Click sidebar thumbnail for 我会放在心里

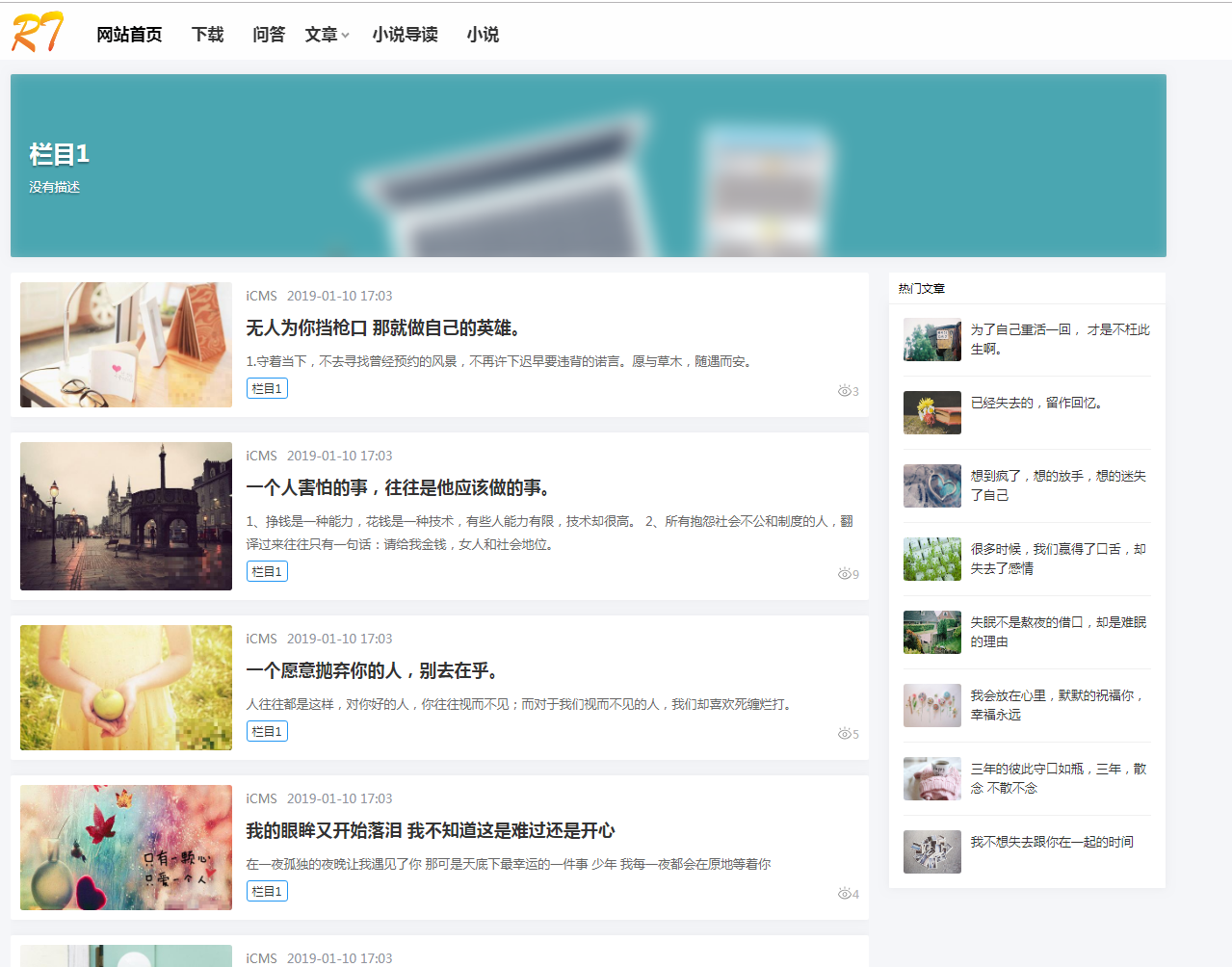coord(932,705)
